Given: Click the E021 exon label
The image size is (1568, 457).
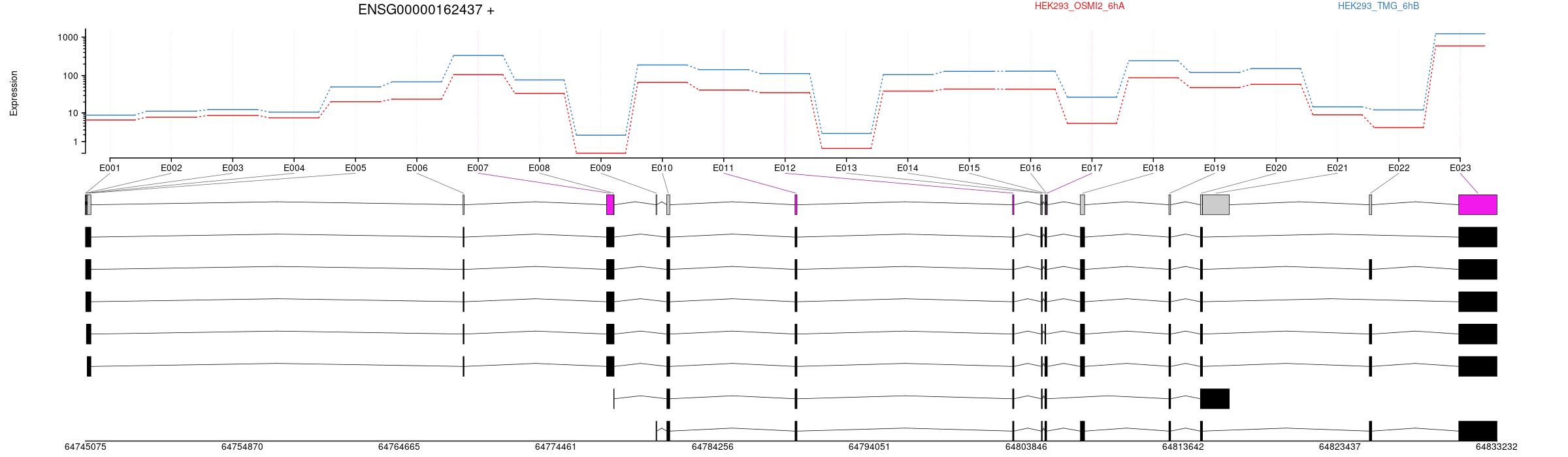Looking at the screenshot, I should [1337, 168].
